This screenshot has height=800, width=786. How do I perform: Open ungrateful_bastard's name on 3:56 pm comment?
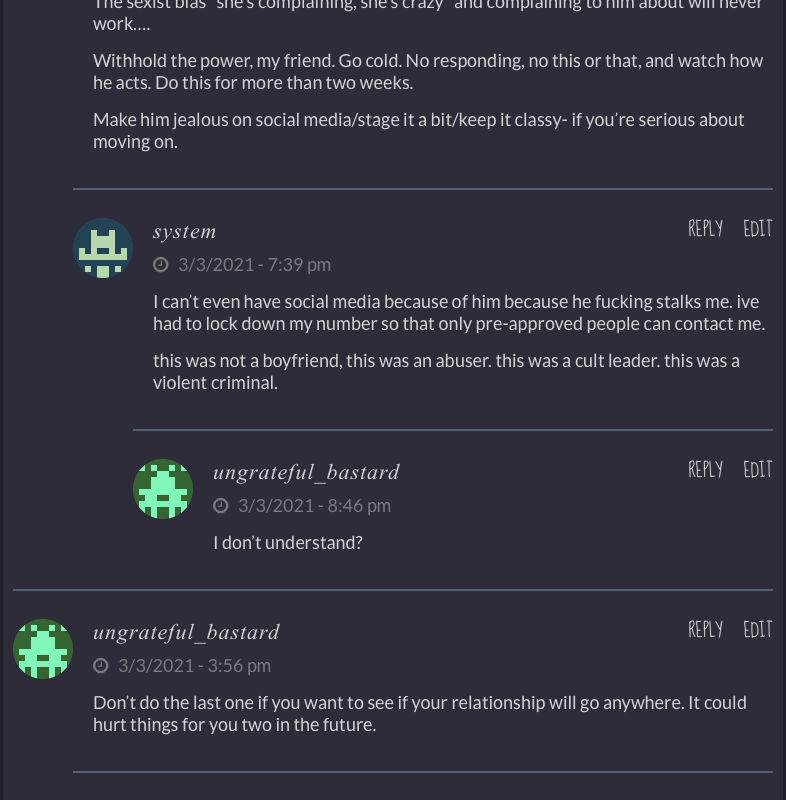pos(186,632)
